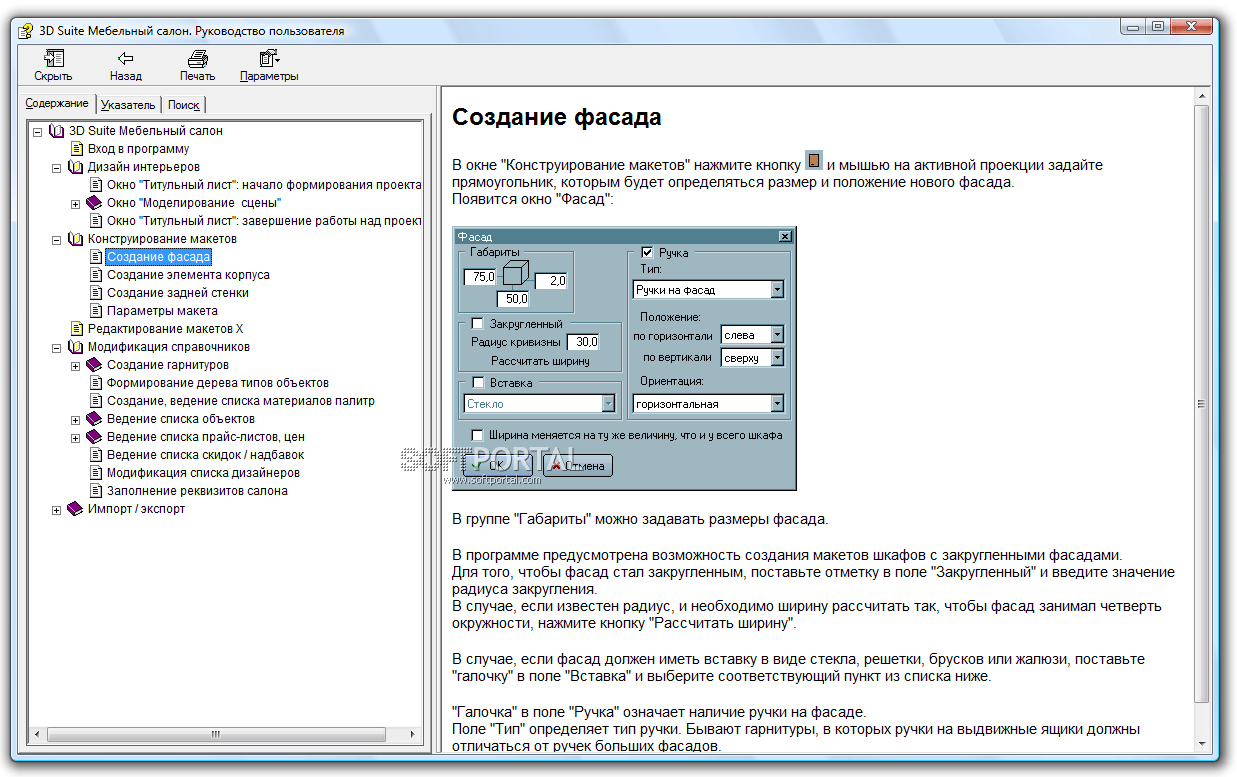Click the closed book icon beside Ведение списка объектов
The width and height of the screenshot is (1237, 777).
pos(95,419)
